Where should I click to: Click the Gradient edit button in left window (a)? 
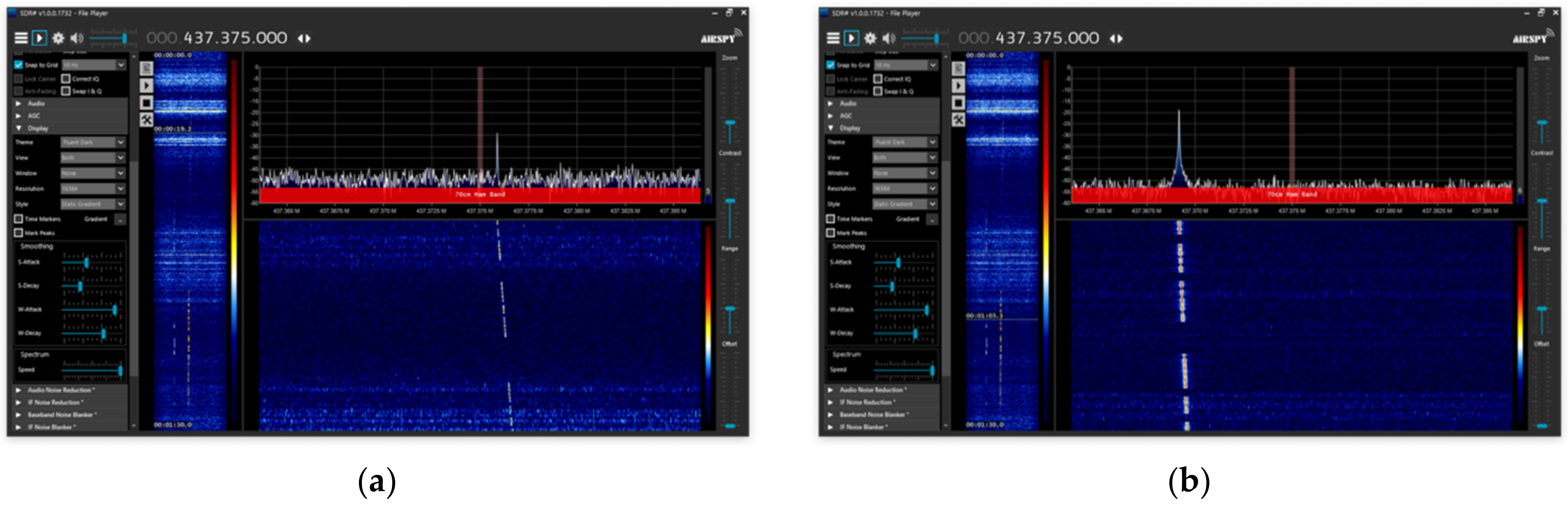120,219
